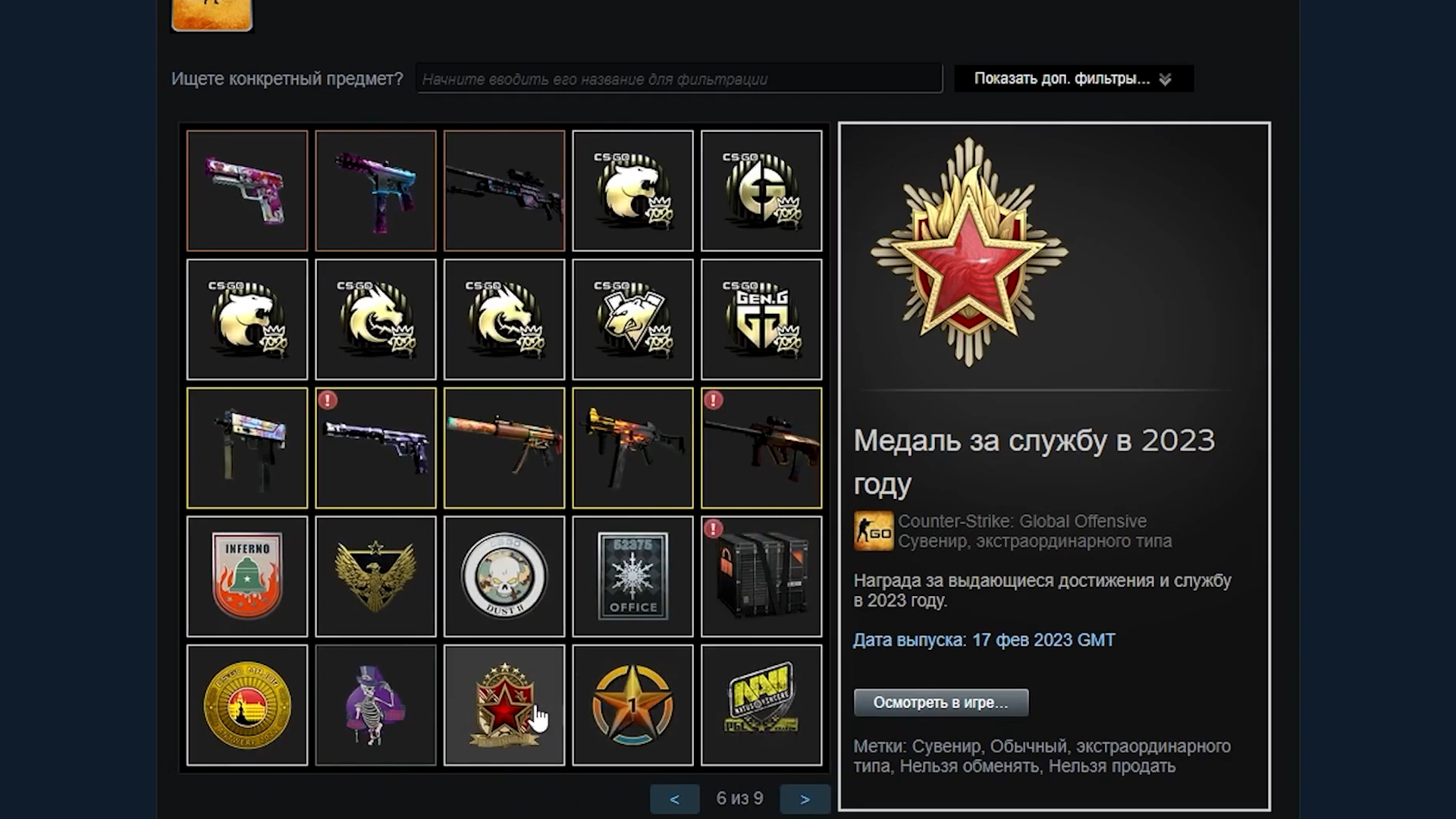The image size is (1456, 819).
Task: Select the pink pistol skin item
Action: [x=247, y=190]
